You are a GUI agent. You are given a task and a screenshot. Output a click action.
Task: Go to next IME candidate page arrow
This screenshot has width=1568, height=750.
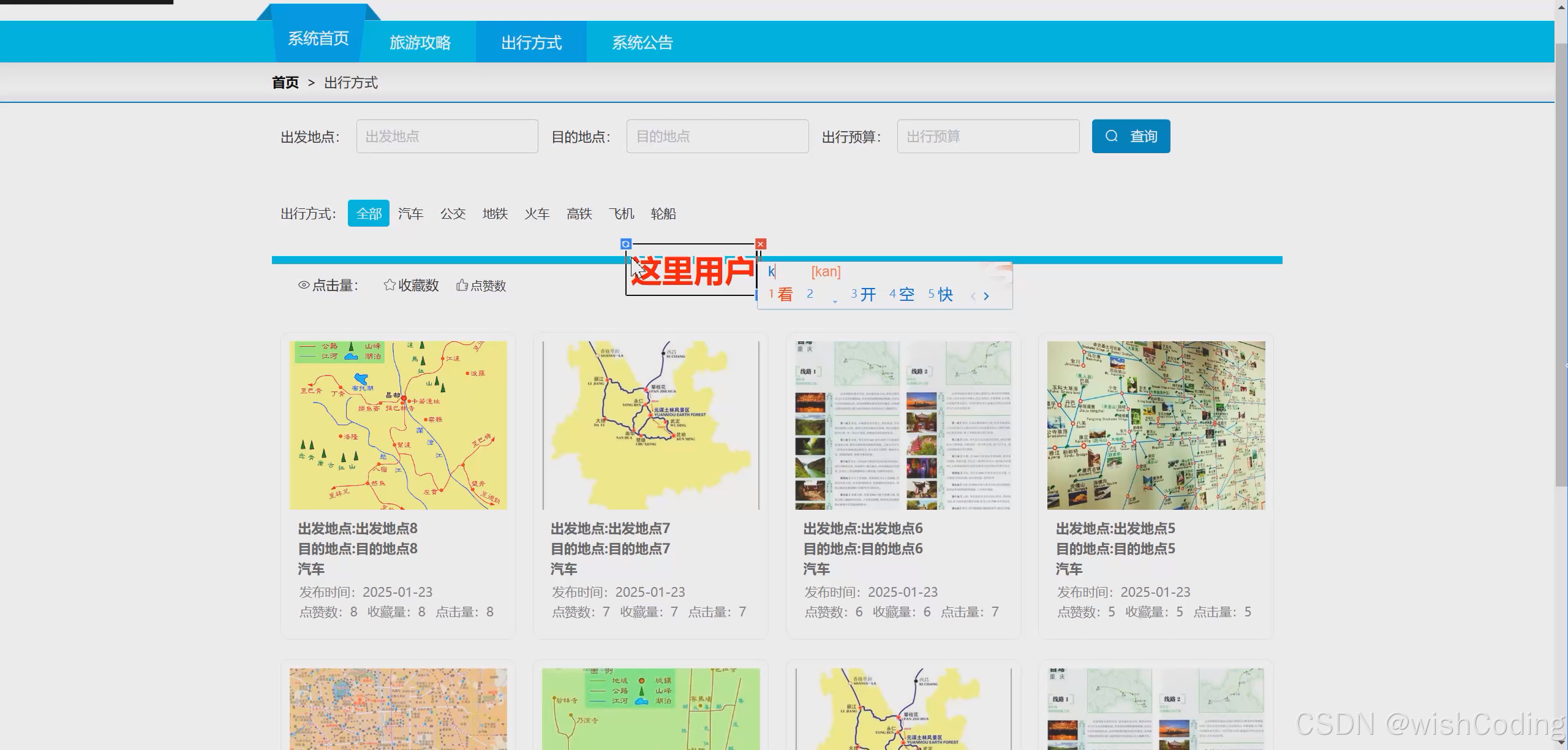(x=986, y=296)
